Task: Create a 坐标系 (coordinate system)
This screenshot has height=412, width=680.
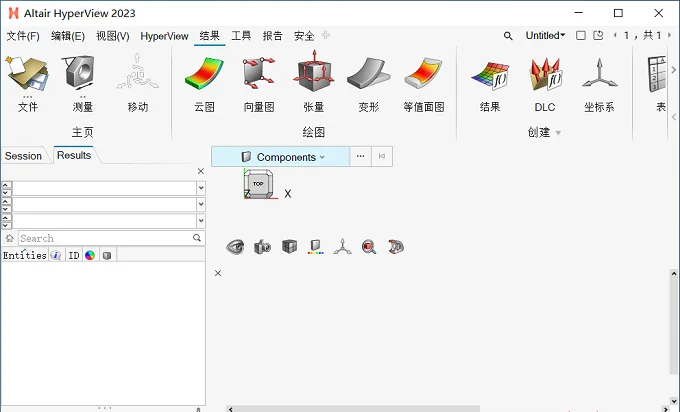Action: click(599, 73)
